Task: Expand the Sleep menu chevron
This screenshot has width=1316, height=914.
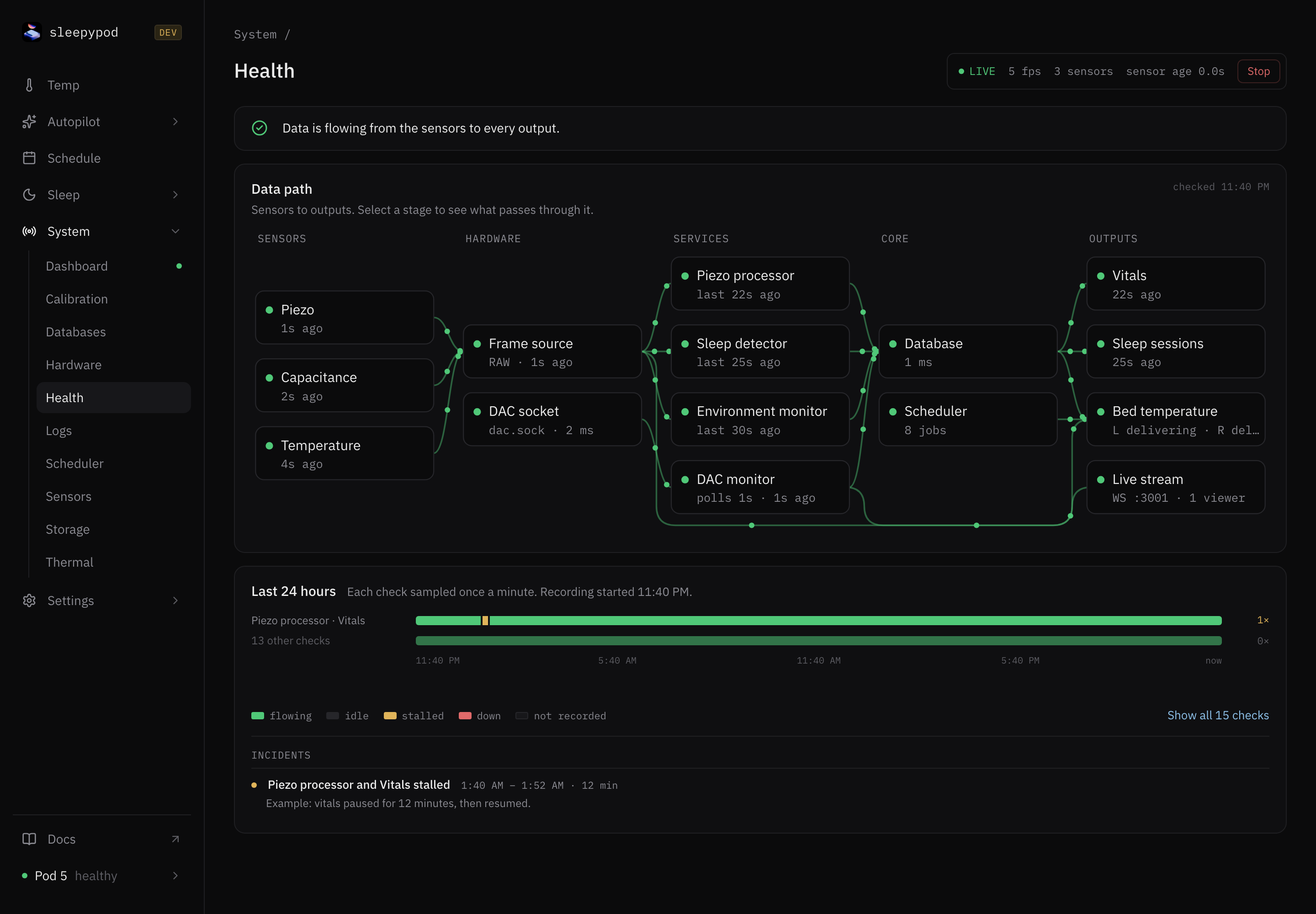Action: point(175,195)
